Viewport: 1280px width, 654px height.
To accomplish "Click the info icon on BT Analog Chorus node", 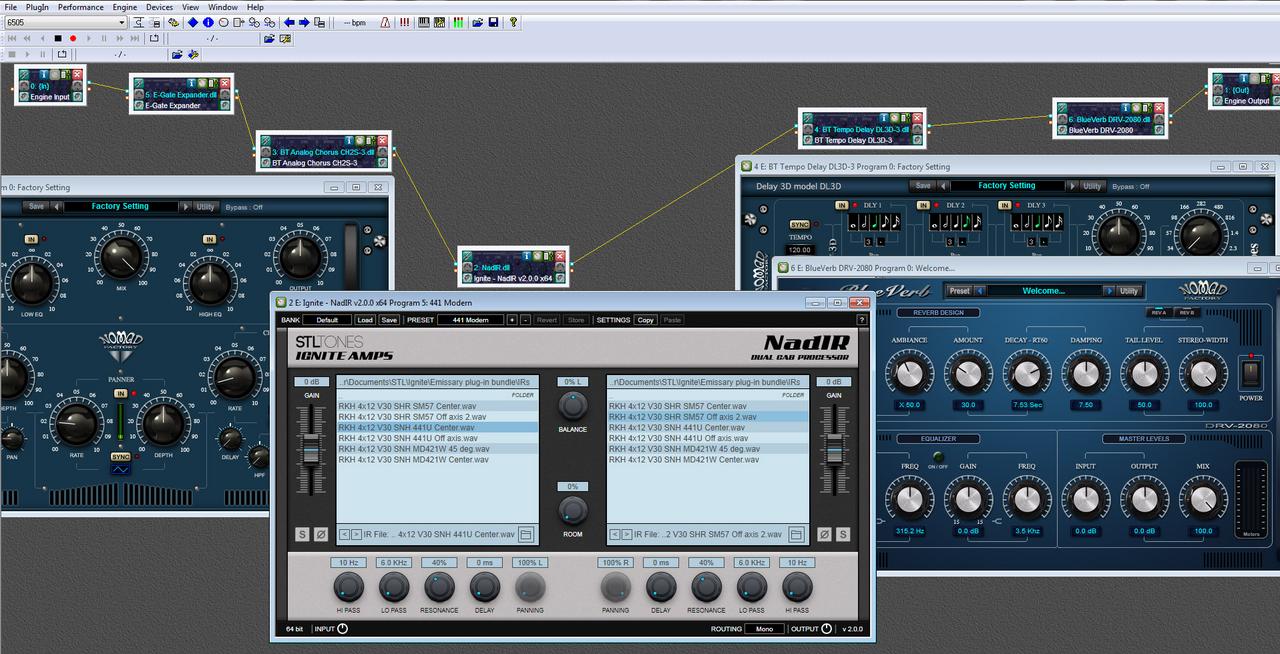I will point(351,141).
